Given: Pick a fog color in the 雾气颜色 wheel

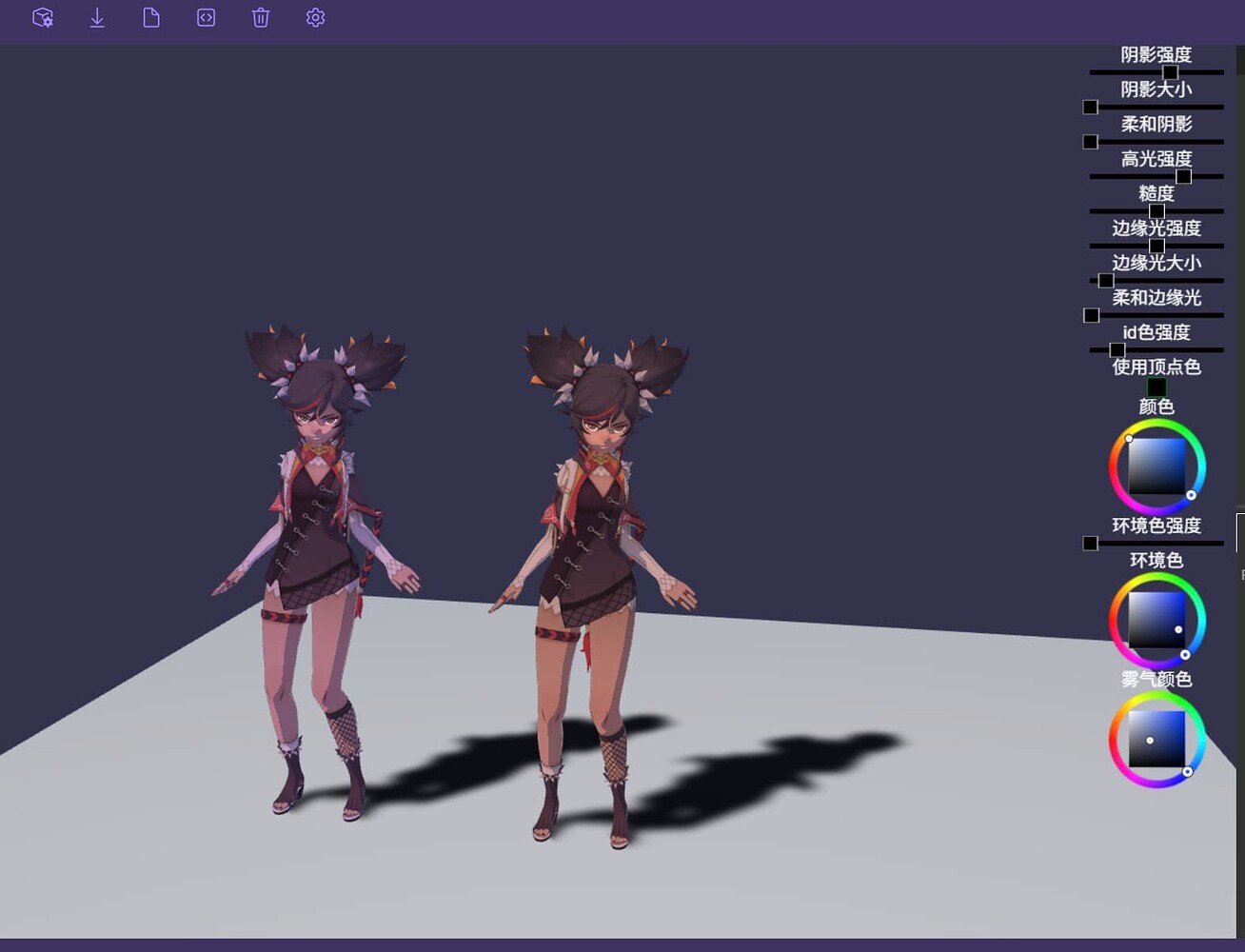Looking at the screenshot, I should click(x=1156, y=741).
